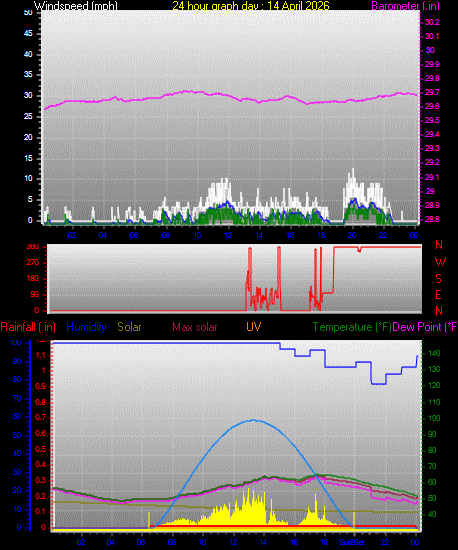Viewport: 458px width, 550px height.
Task: Click the 30 windspeed scale value
Action: pos(28,95)
